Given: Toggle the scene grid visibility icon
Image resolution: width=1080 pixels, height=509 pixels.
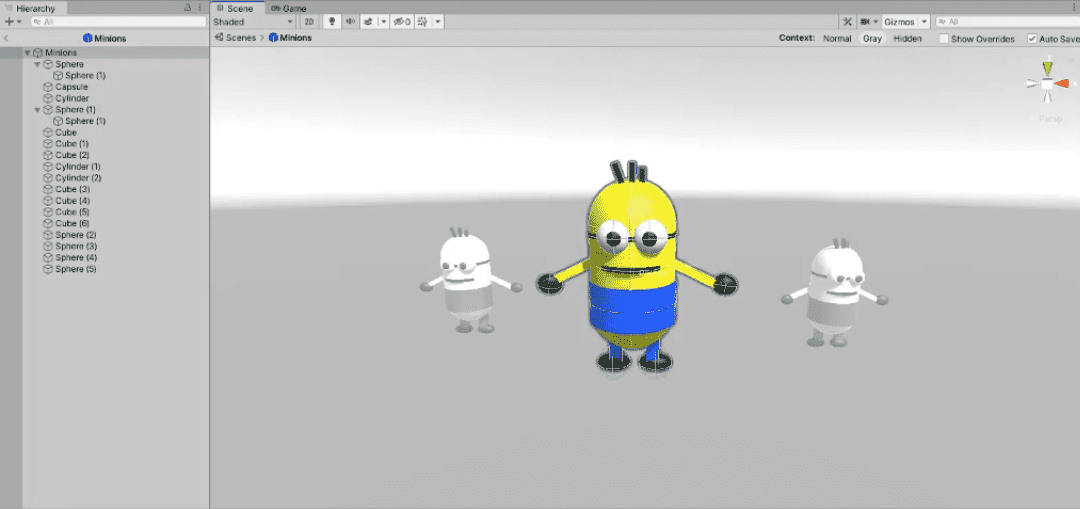Looking at the screenshot, I should coord(422,22).
